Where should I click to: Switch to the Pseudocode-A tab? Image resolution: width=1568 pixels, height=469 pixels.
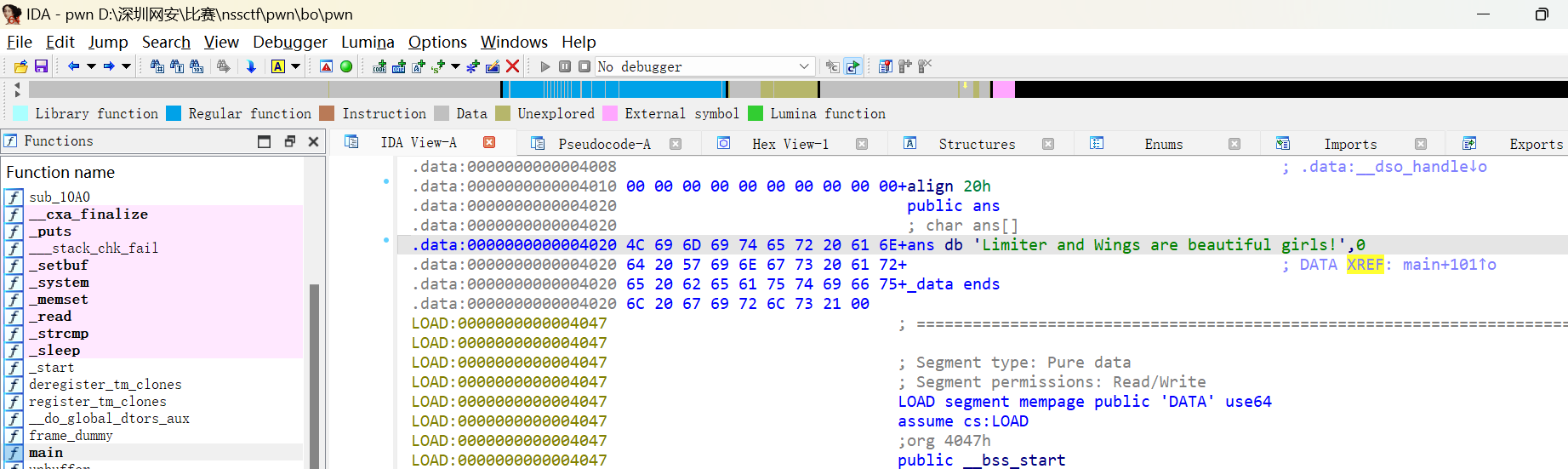click(603, 144)
